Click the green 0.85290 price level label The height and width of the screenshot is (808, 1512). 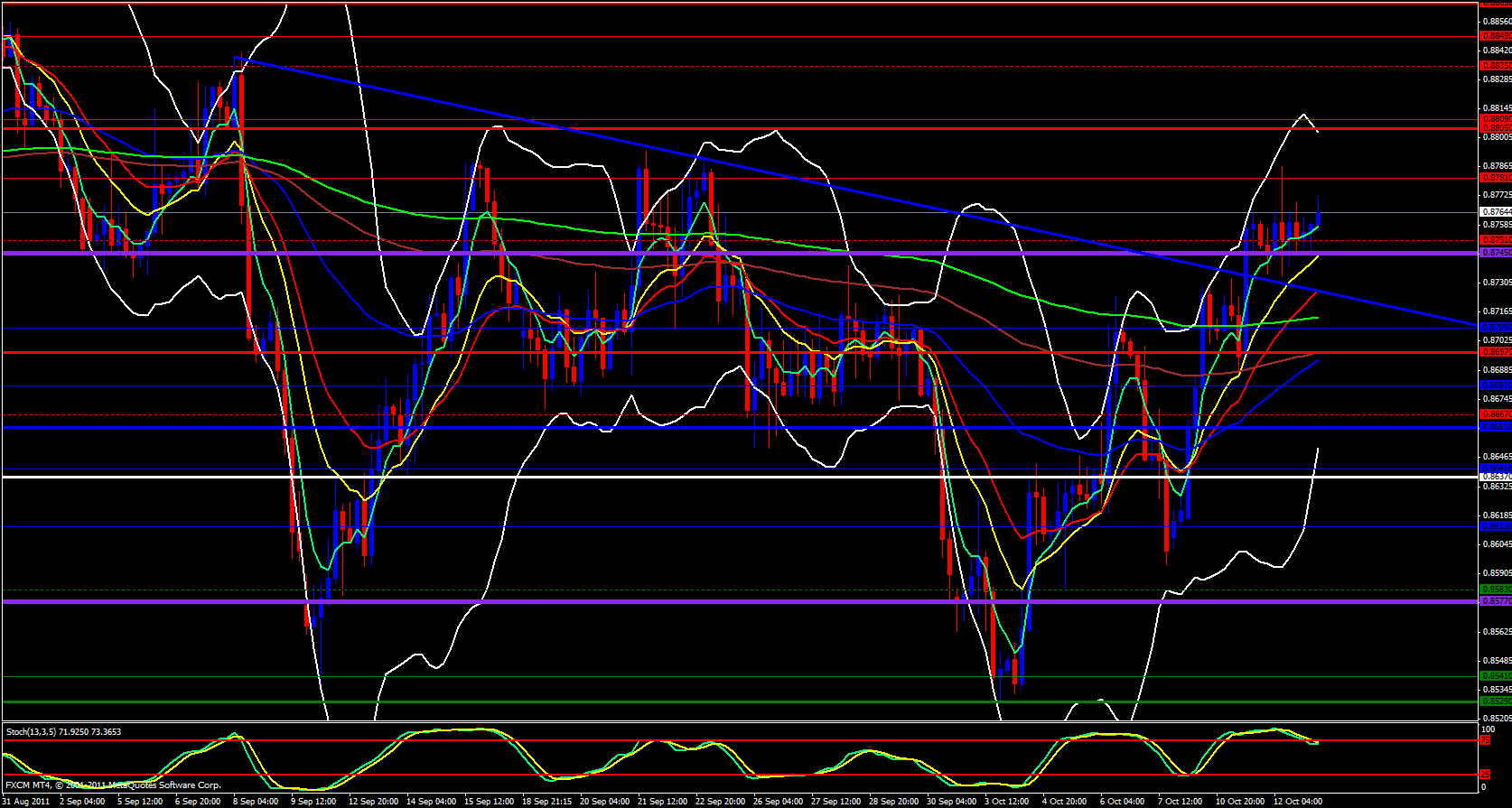click(x=1496, y=701)
